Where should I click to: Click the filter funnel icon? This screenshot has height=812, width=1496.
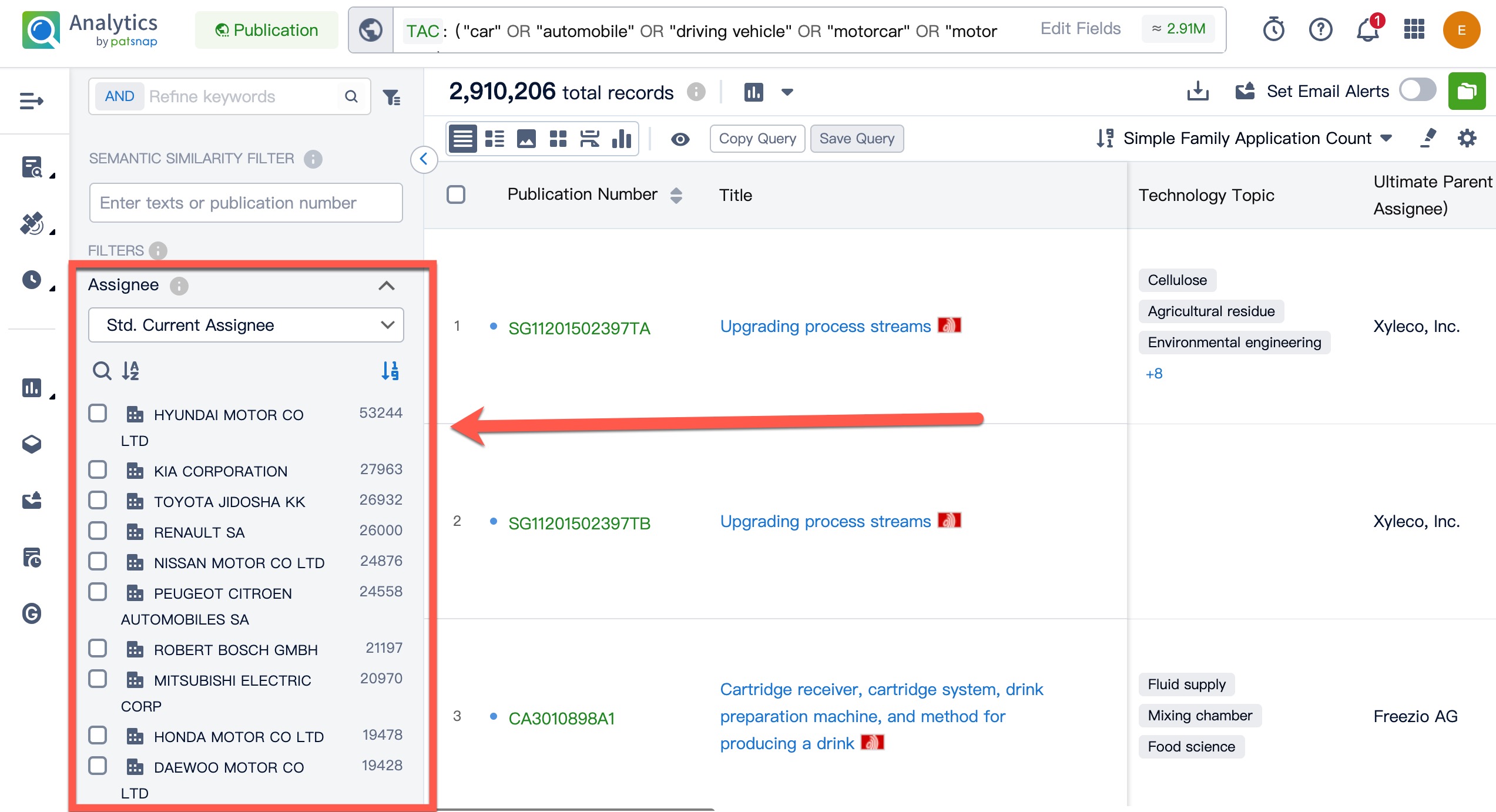point(391,97)
